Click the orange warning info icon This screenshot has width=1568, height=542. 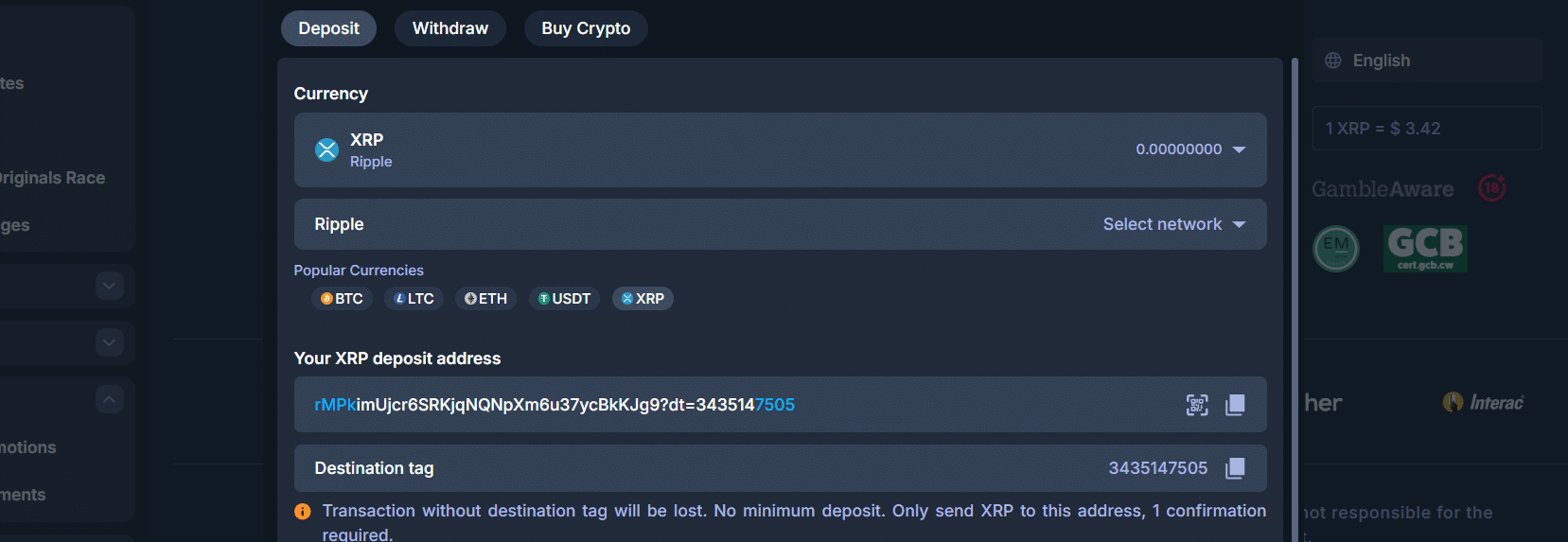click(x=303, y=512)
